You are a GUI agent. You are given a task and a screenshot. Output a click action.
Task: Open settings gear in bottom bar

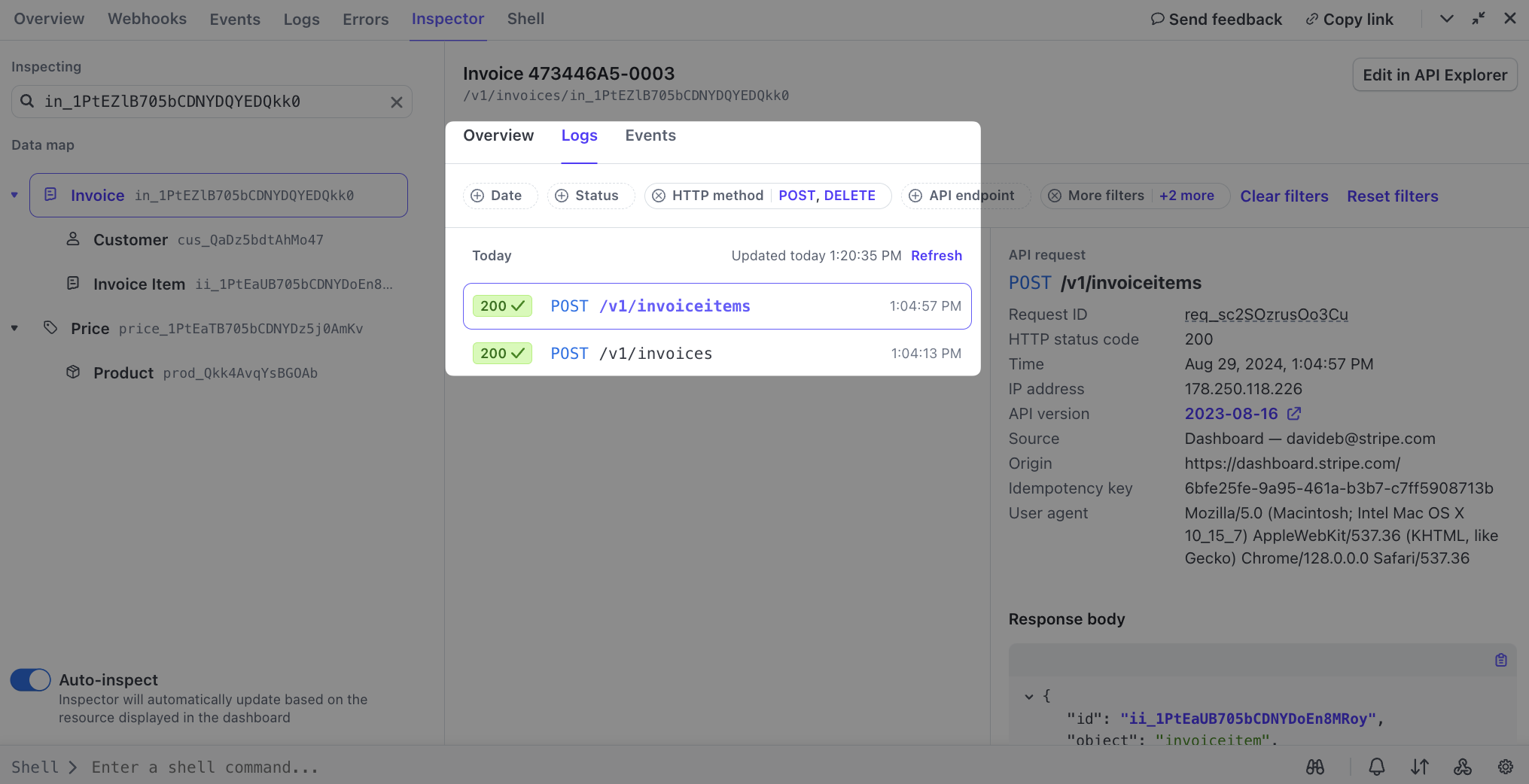click(1505, 767)
